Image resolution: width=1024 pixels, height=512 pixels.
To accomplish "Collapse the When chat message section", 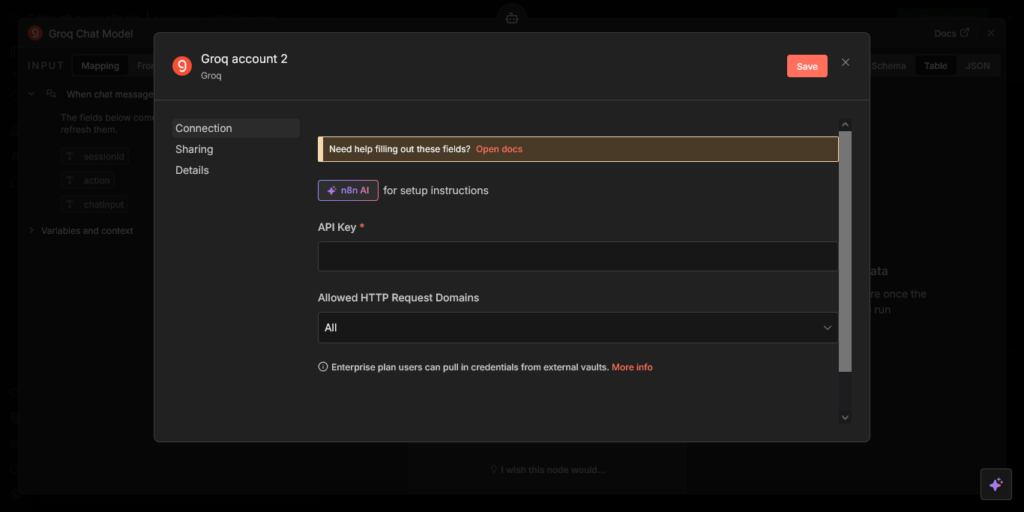I will pyautogui.click(x=31, y=94).
